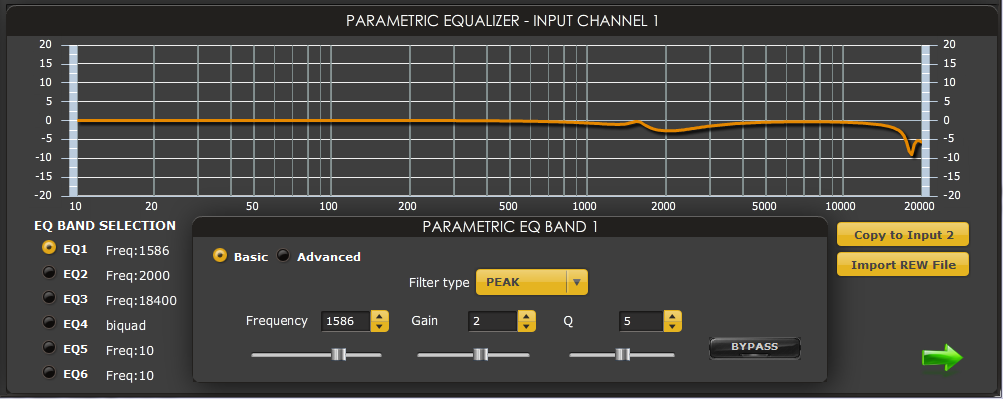
Task: Click the Freq:10 text beside EQ5
Action: tap(130, 350)
